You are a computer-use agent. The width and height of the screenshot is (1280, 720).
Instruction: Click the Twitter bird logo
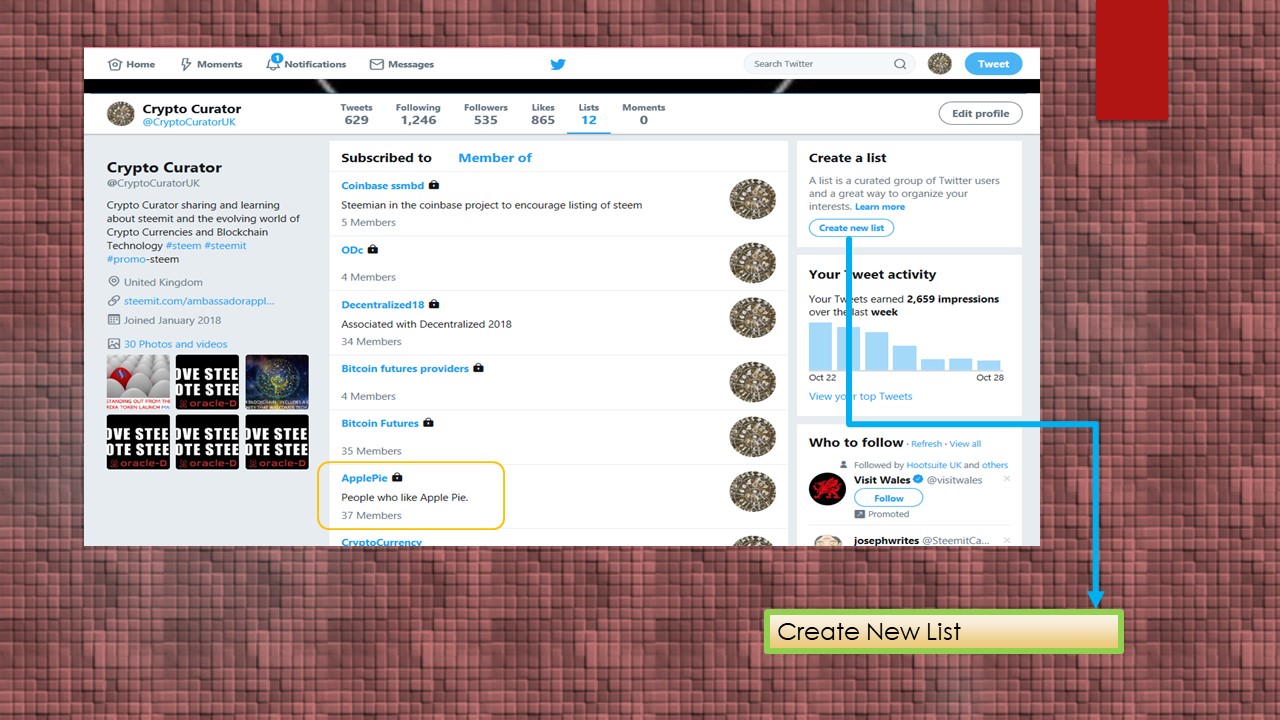(558, 64)
